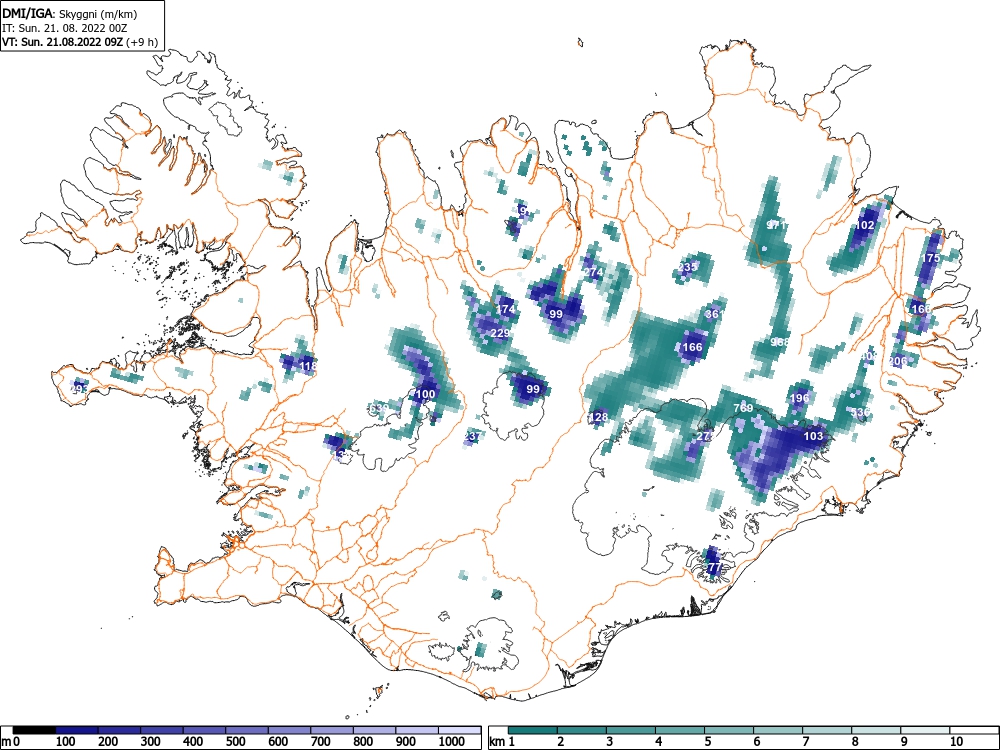Viewport: 1000px width, 750px height.
Task: Click the visibility value '229' on the map
Action: click(501, 334)
